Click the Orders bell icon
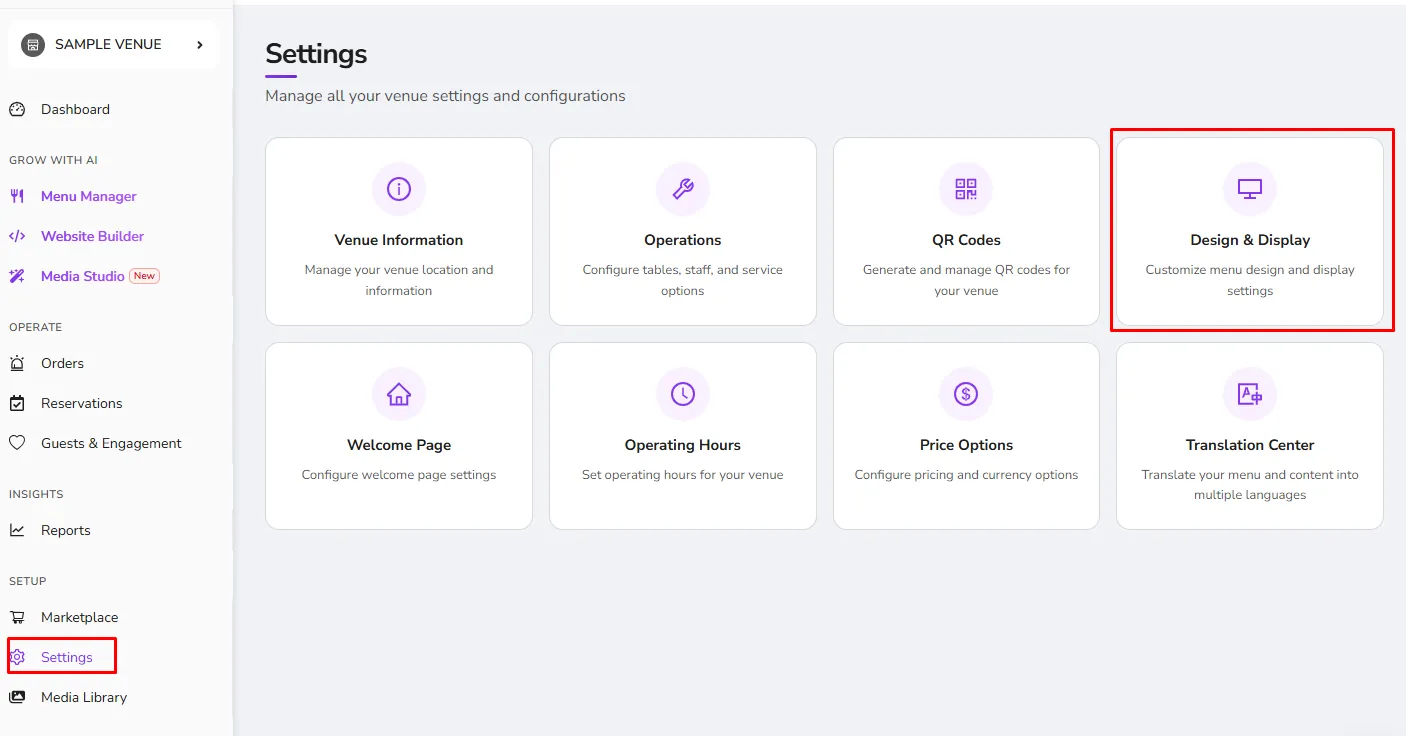 click(17, 363)
